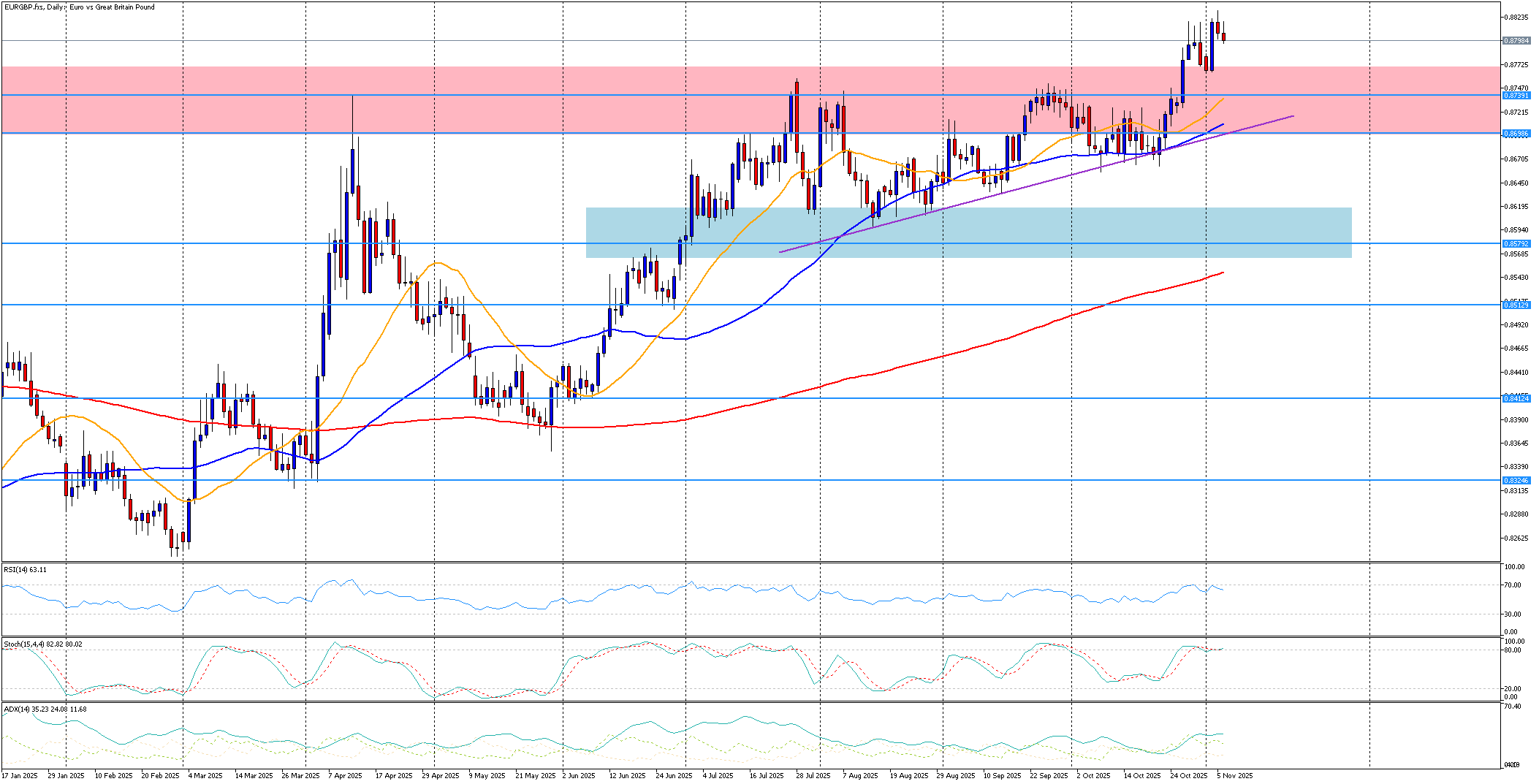Select the pink resistance zone rectangle

coord(750,100)
